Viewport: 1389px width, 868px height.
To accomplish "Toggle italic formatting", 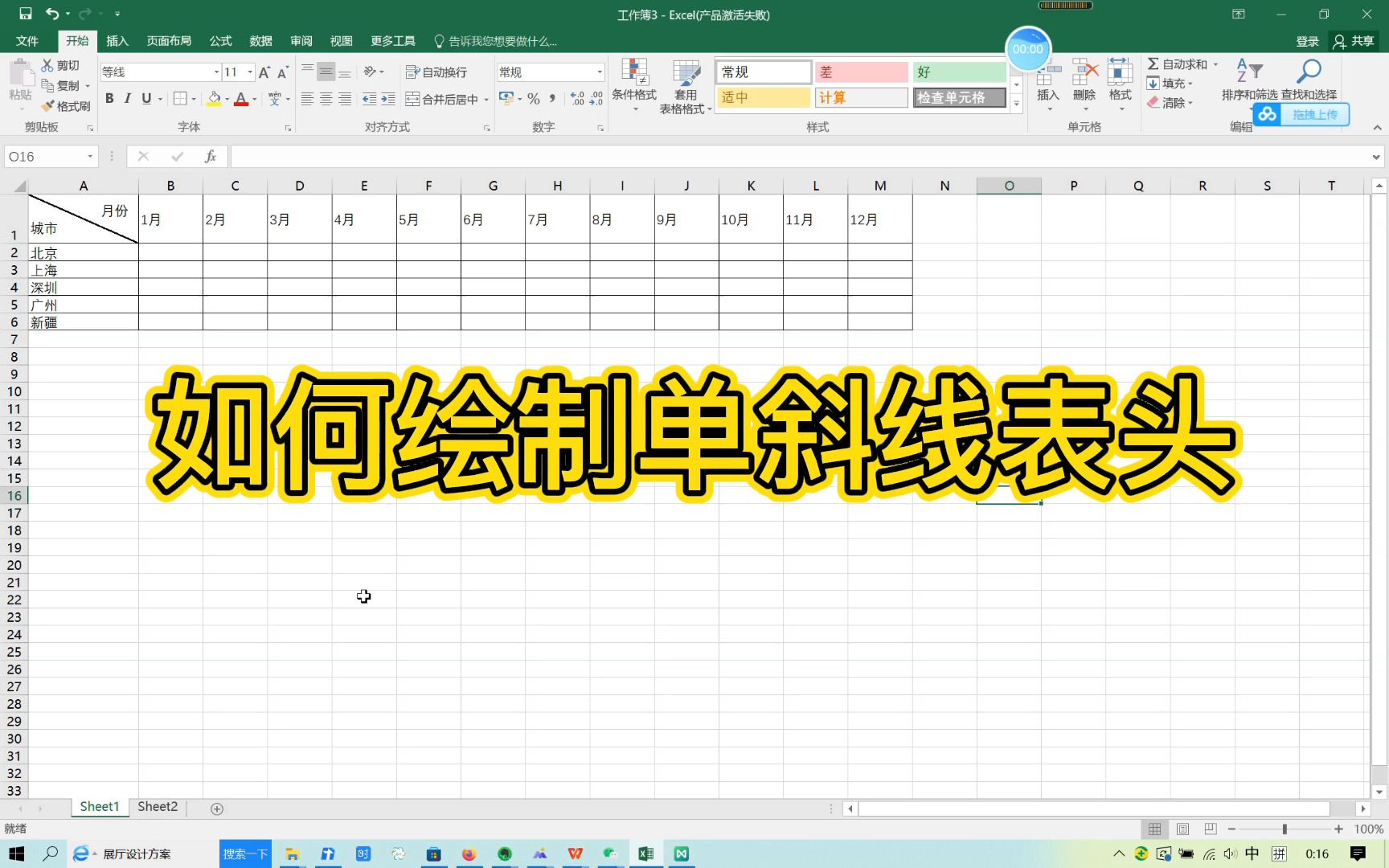I will 128,98.
